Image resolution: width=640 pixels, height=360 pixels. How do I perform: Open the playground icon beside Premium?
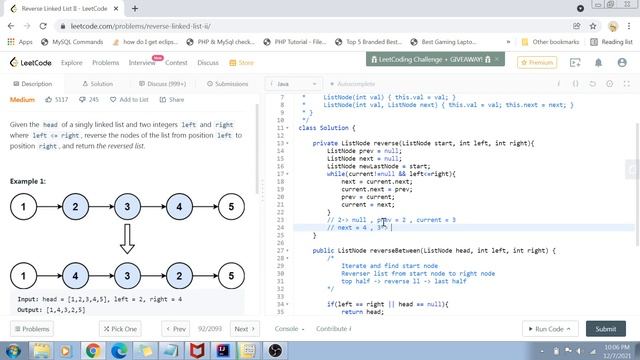point(575,62)
